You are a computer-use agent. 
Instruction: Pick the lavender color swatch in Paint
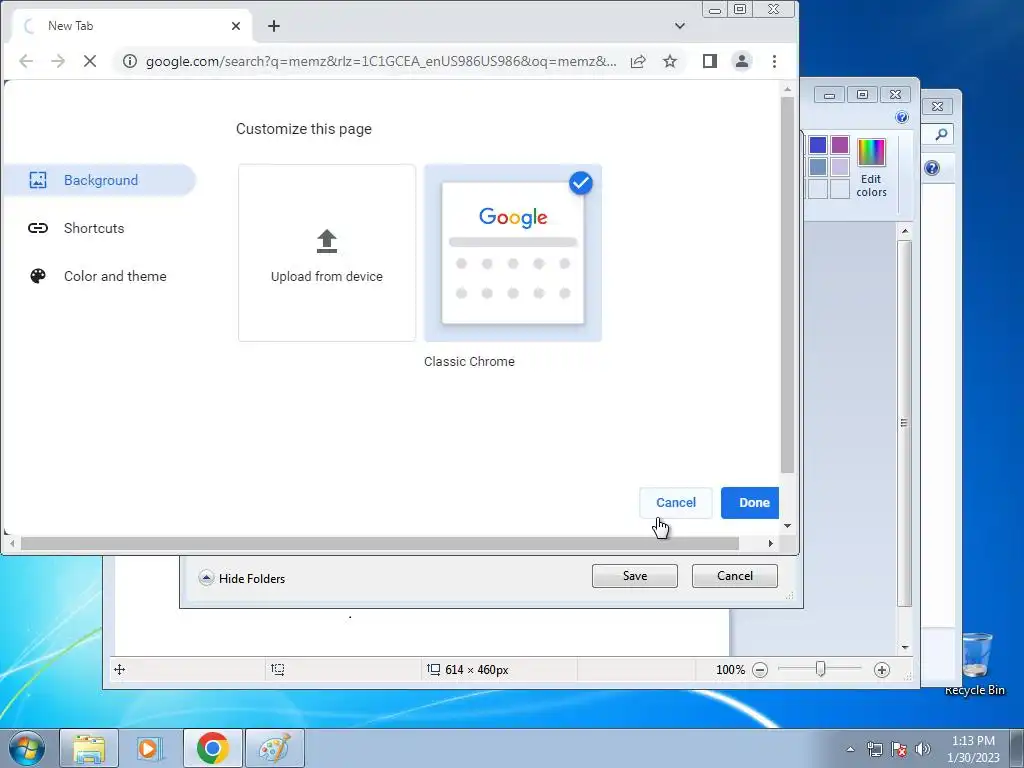click(x=840, y=167)
